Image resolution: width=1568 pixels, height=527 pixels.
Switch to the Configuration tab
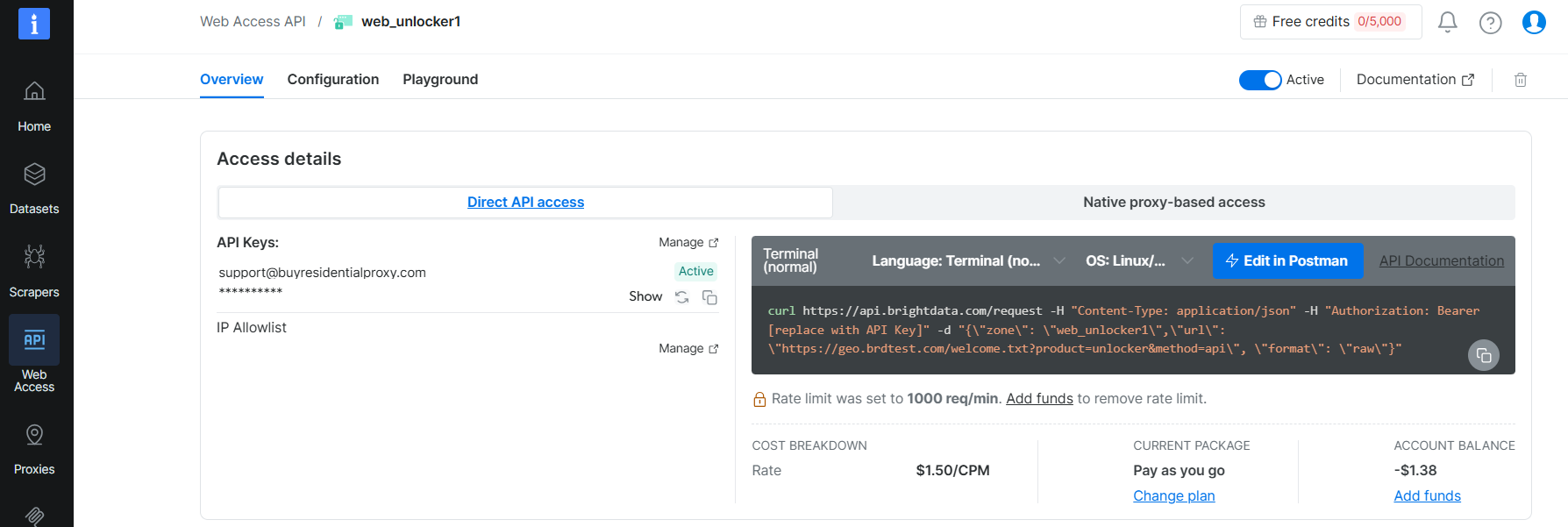(x=333, y=79)
